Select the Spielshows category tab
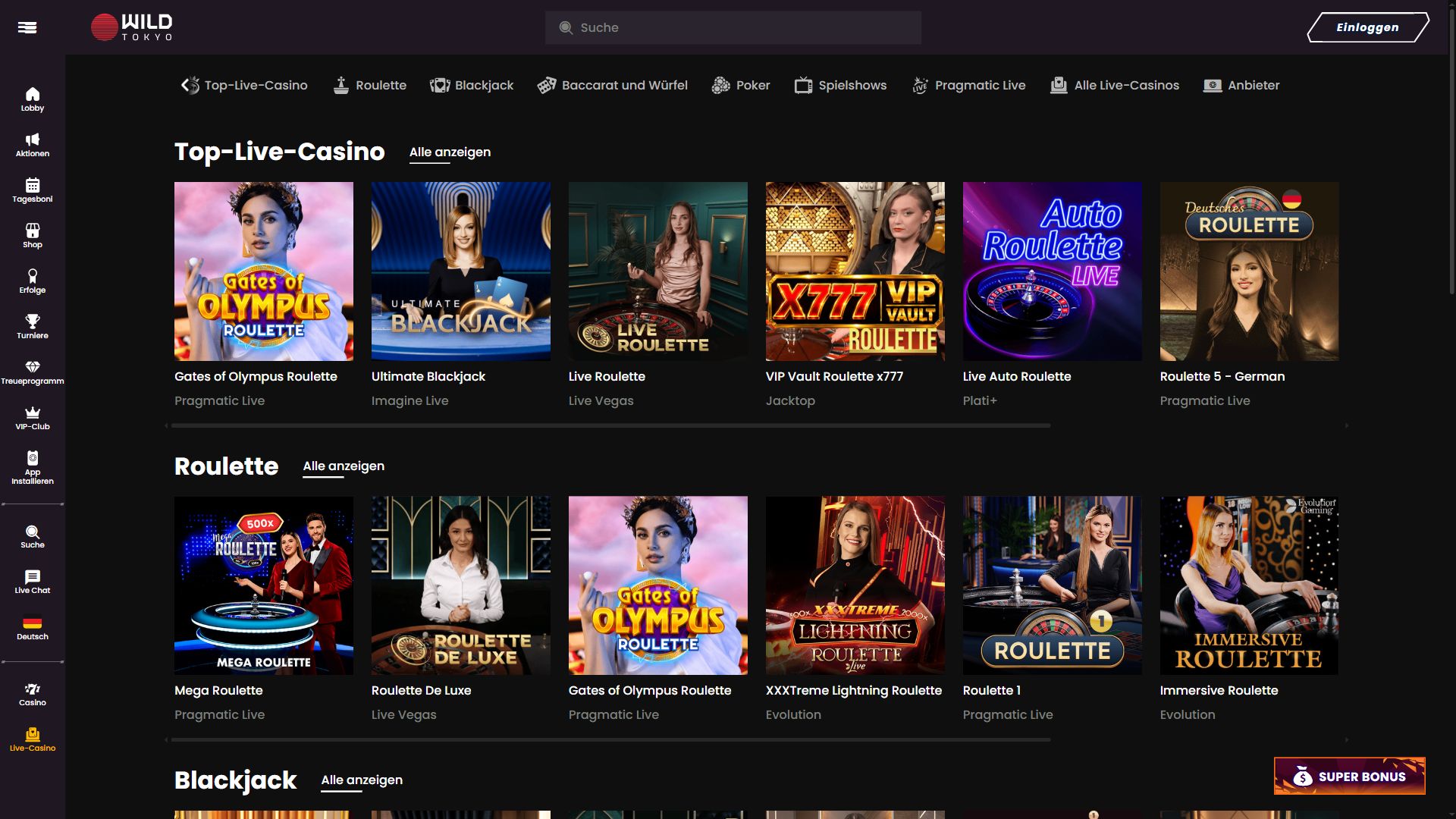 (840, 85)
